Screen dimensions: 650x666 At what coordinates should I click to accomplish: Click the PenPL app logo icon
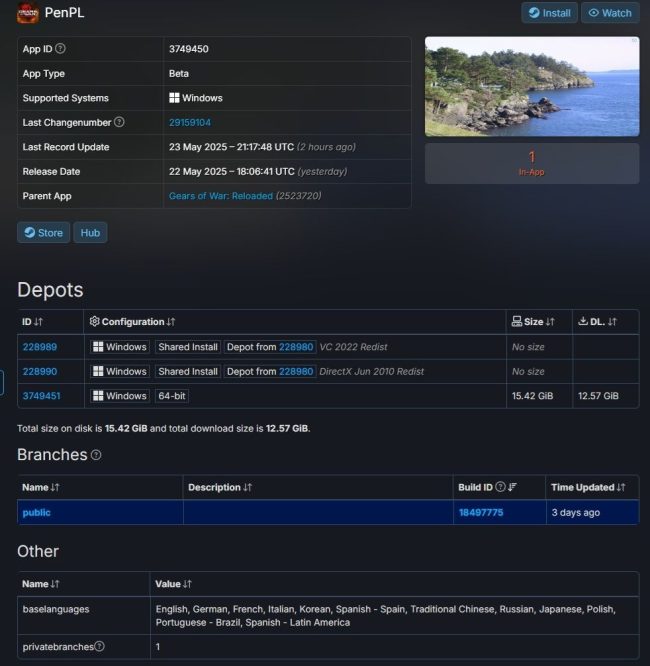28,13
